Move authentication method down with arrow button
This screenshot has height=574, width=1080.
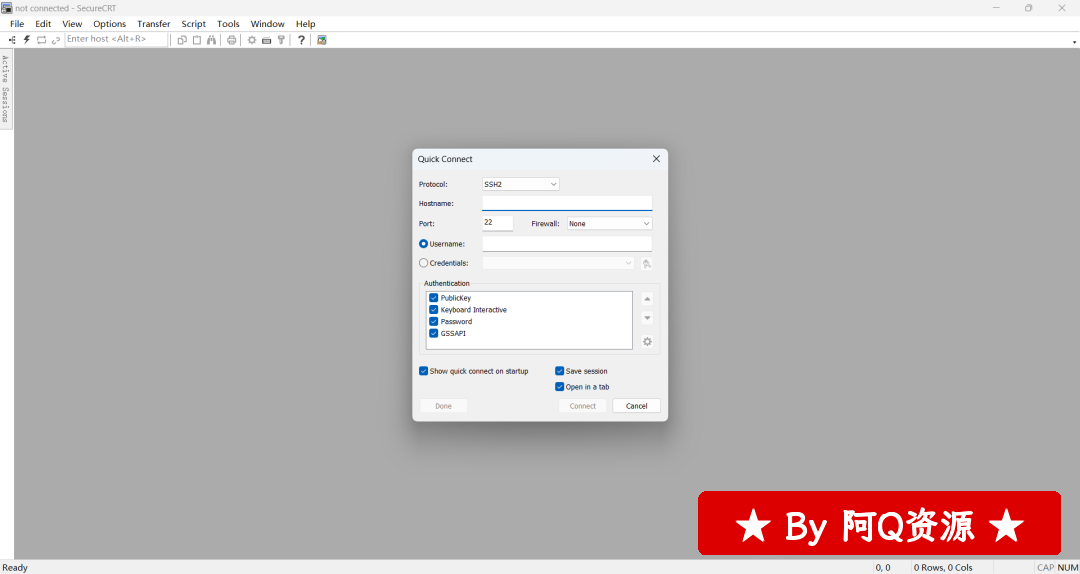pos(647,318)
